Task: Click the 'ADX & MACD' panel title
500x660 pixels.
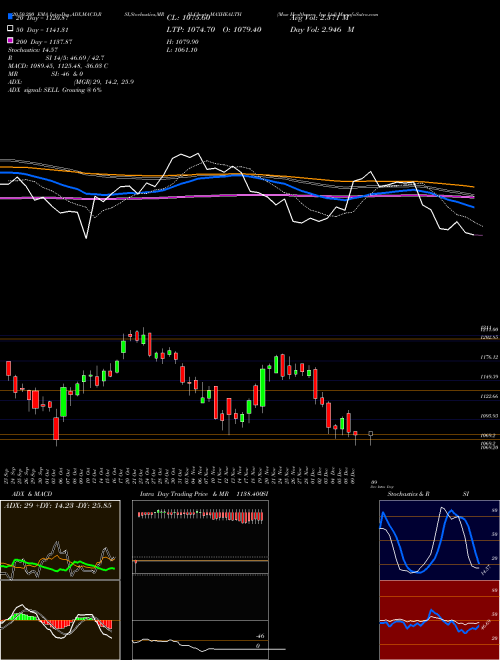Action: pyautogui.click(x=30, y=494)
